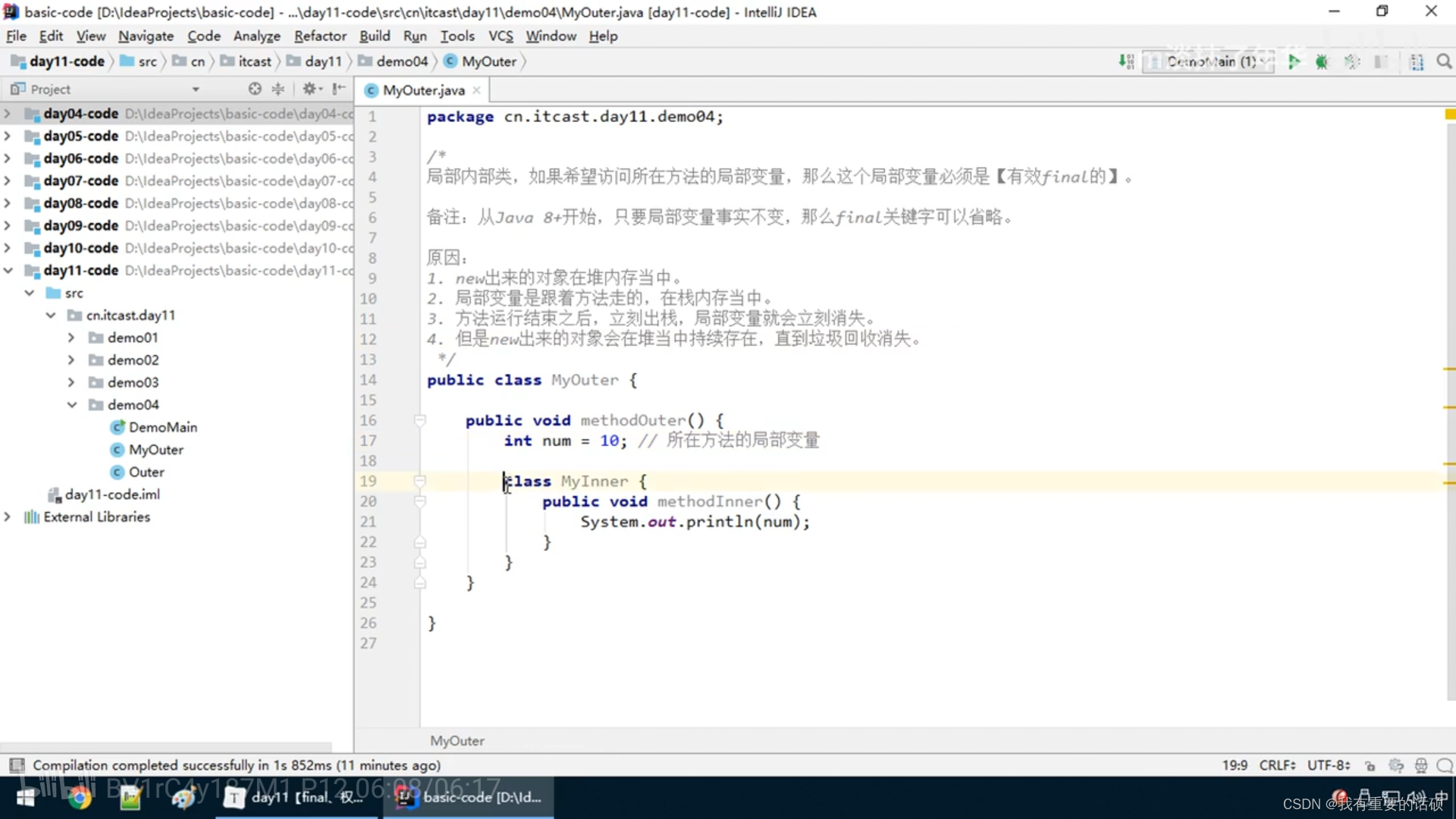This screenshot has height=819, width=1456.
Task: Open the VCS menu
Action: [x=500, y=36]
